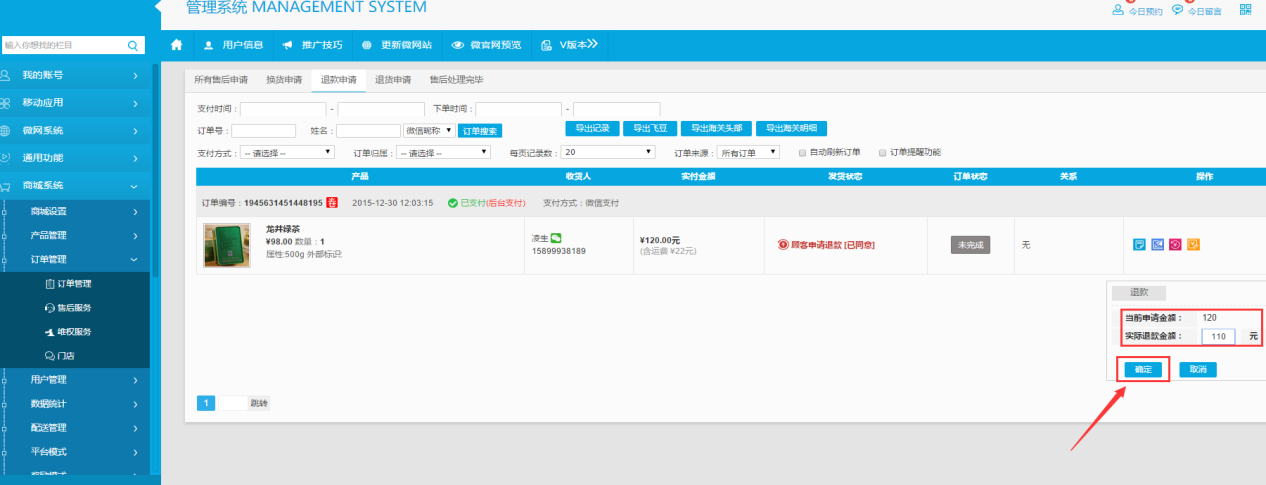Click the orange action icon in the order row
This screenshot has width=1266, height=485.
pyautogui.click(x=1192, y=244)
